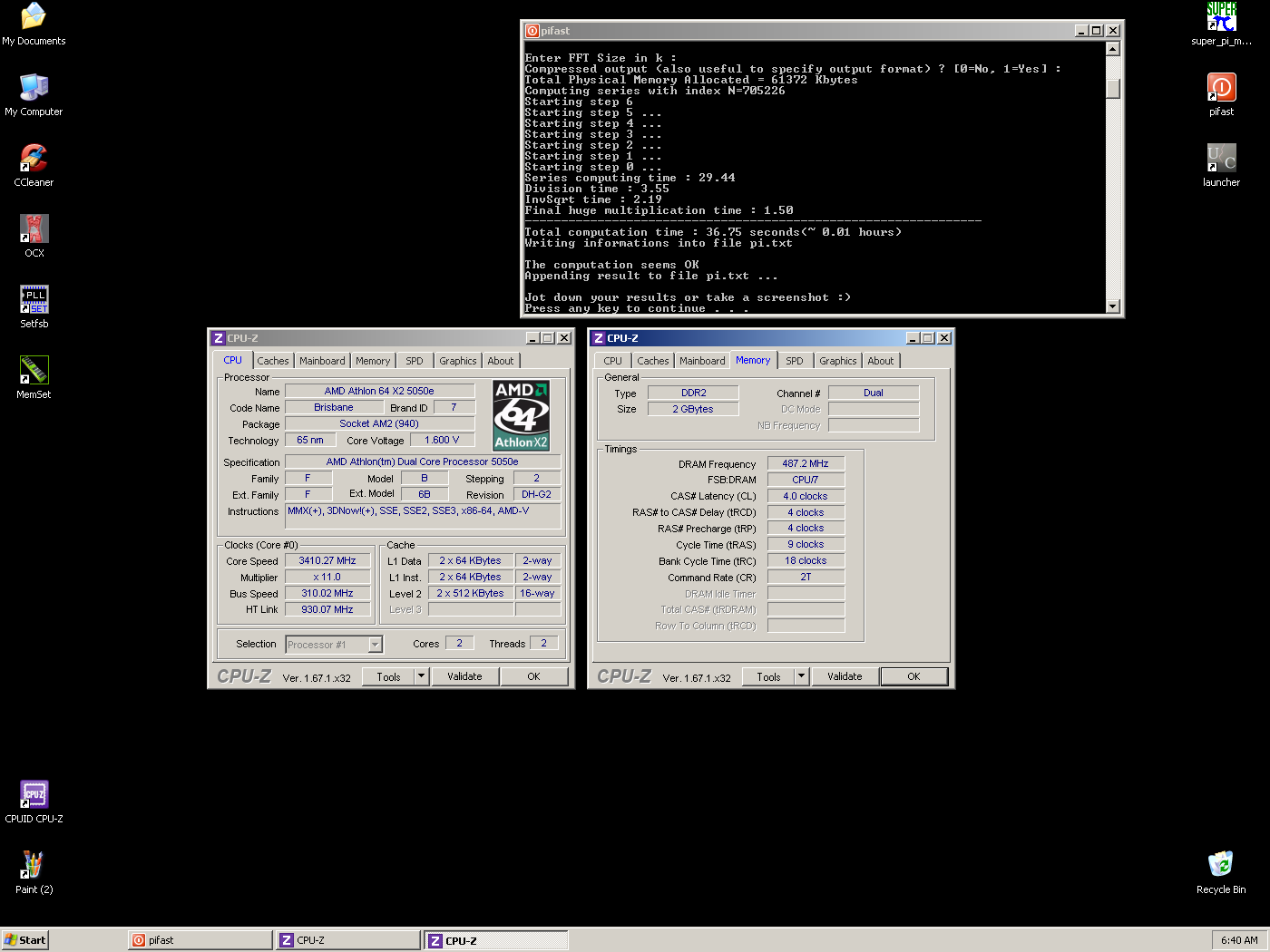The height and width of the screenshot is (952, 1270).
Task: Click OK button in right CPU-Z
Action: tap(913, 676)
